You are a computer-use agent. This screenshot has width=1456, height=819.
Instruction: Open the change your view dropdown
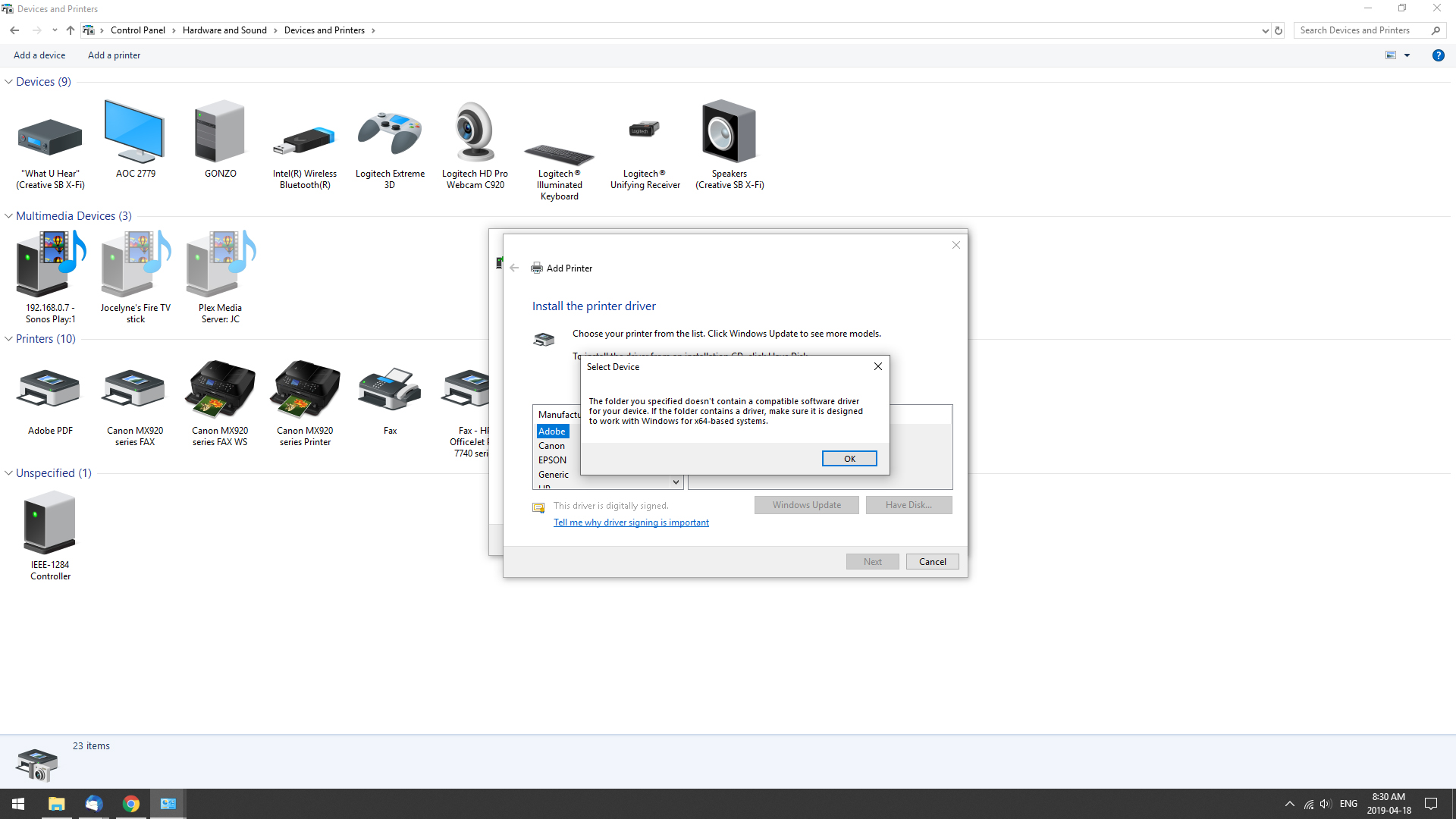pyautogui.click(x=1407, y=55)
